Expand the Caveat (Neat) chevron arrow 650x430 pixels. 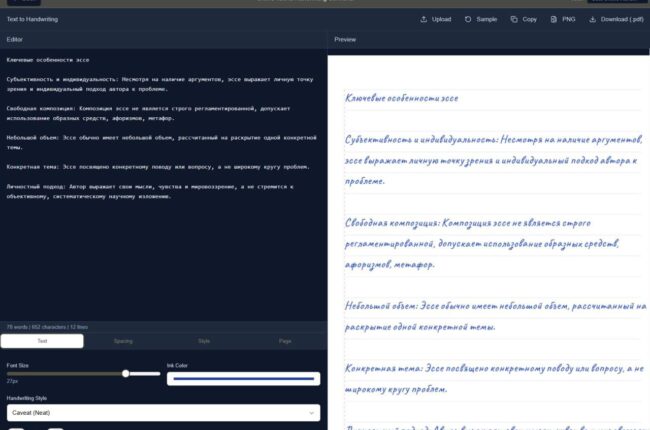[311, 412]
